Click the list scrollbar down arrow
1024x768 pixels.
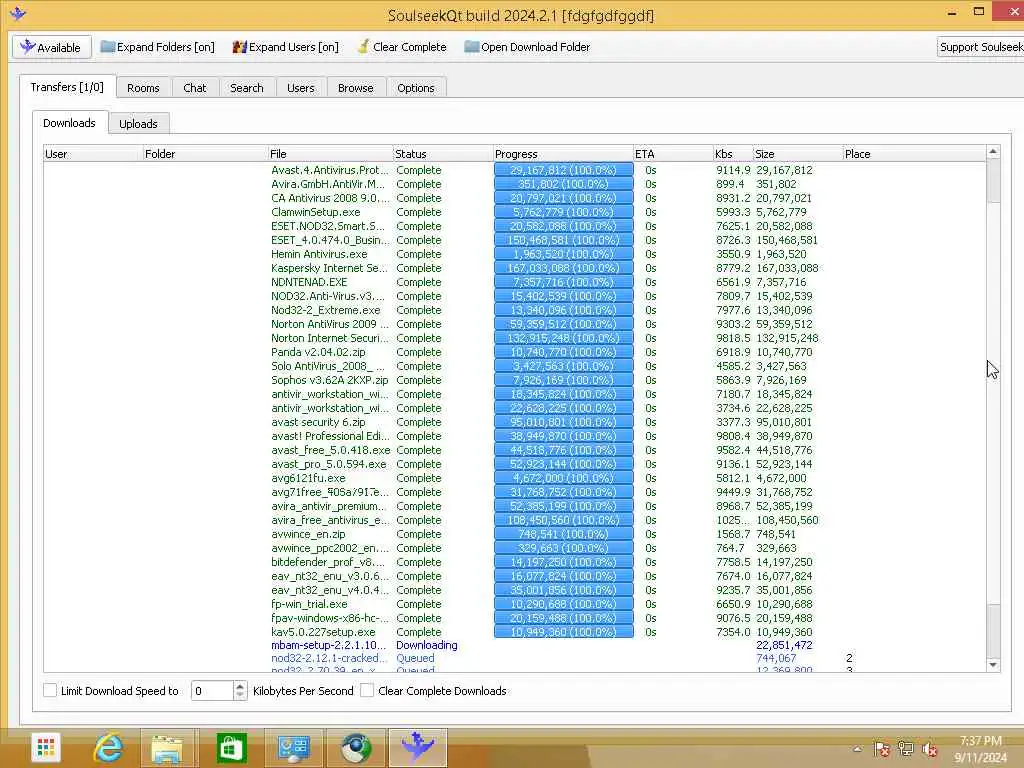point(993,665)
